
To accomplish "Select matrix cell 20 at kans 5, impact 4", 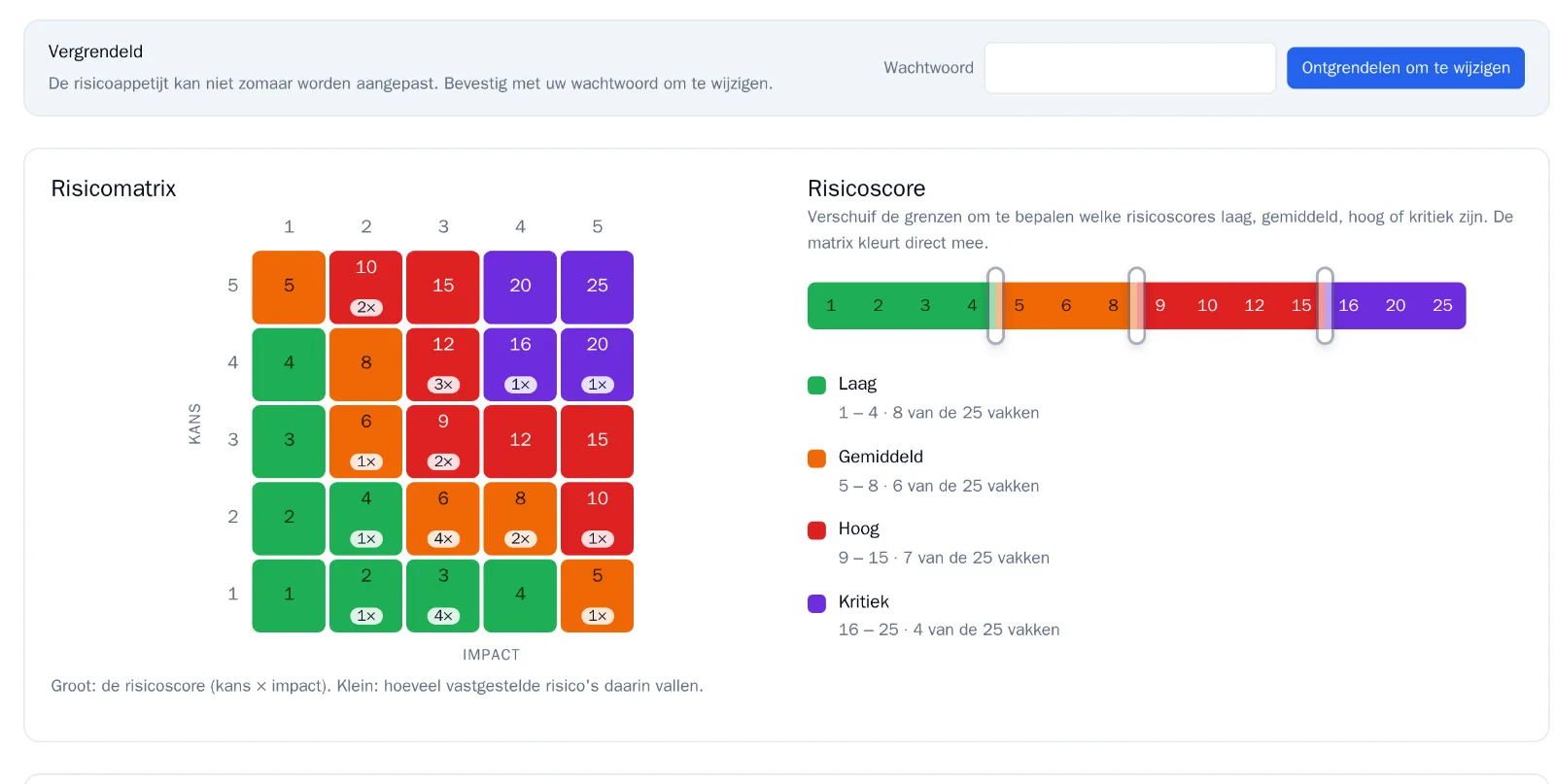I will (x=520, y=287).
